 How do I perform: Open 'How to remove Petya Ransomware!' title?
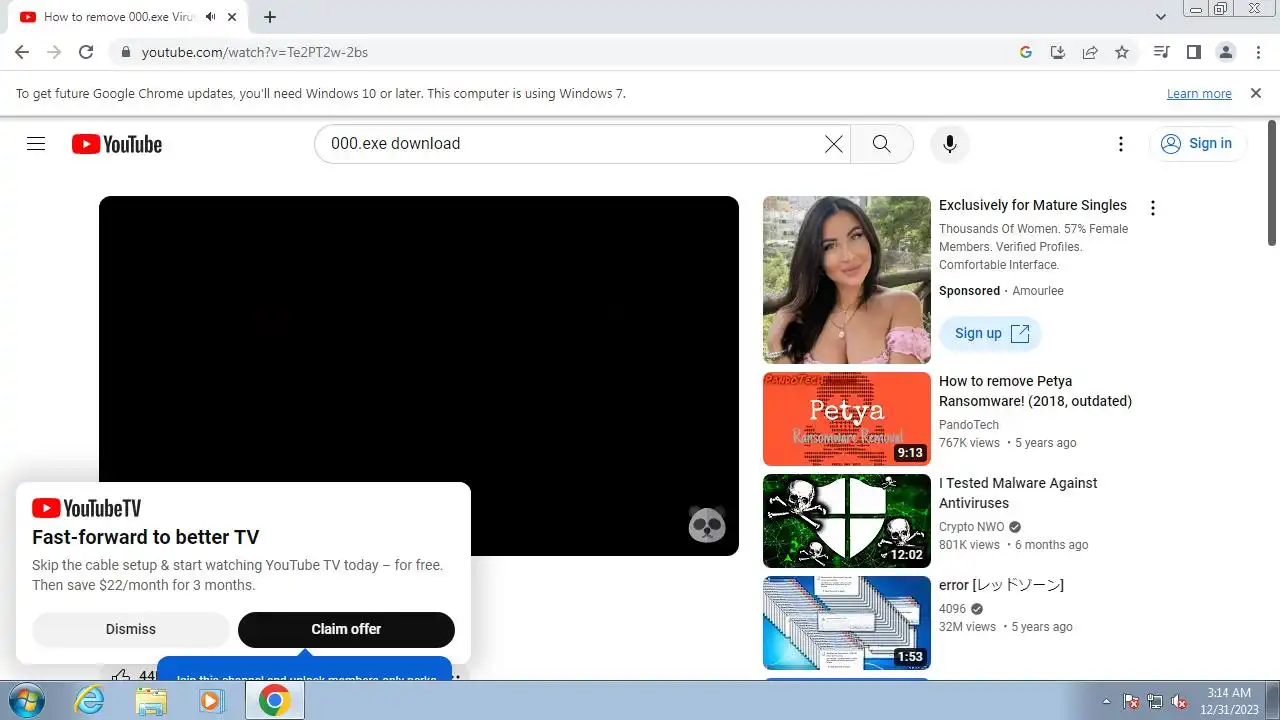pyautogui.click(x=1035, y=391)
